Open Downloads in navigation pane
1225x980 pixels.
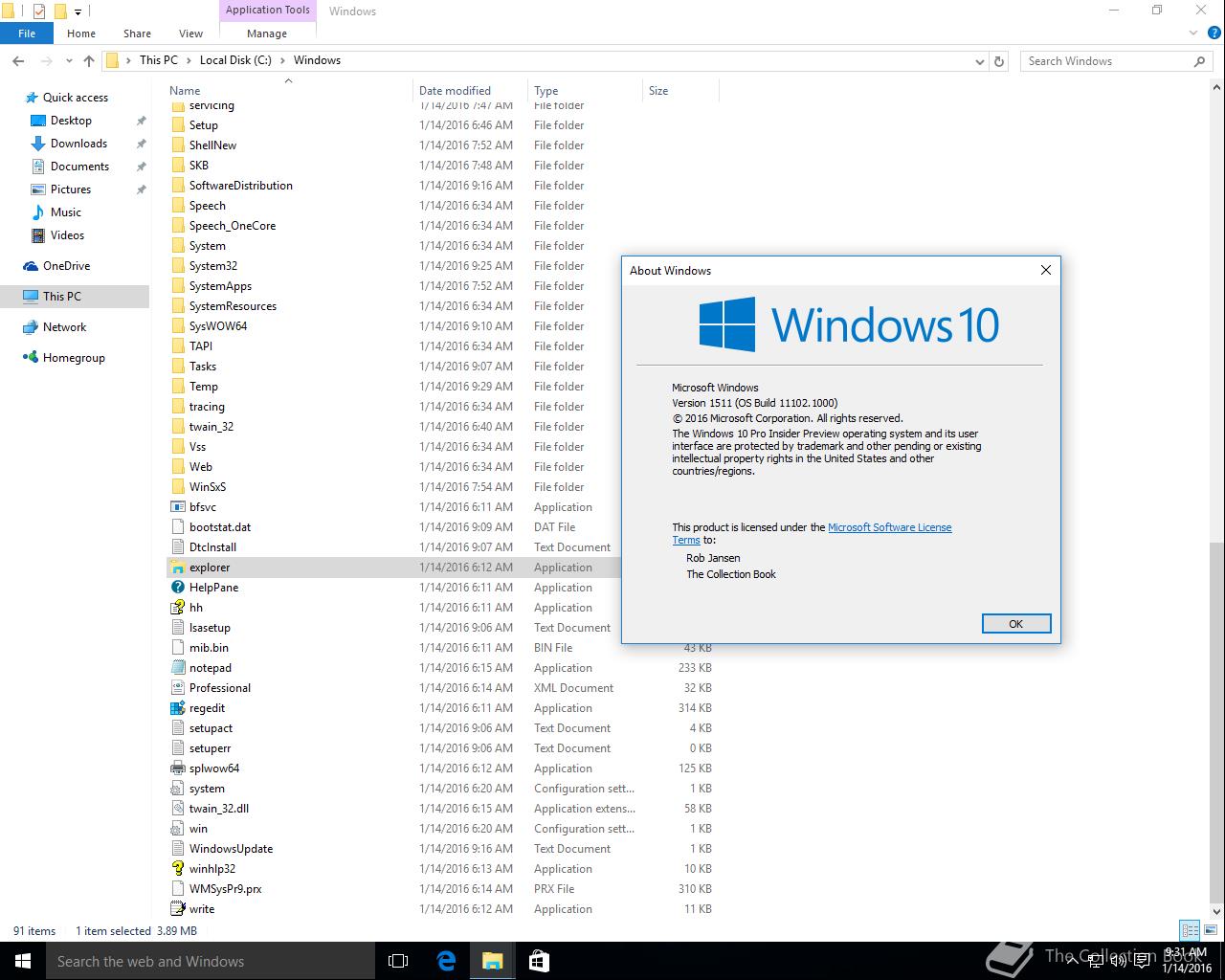pyautogui.click(x=78, y=144)
